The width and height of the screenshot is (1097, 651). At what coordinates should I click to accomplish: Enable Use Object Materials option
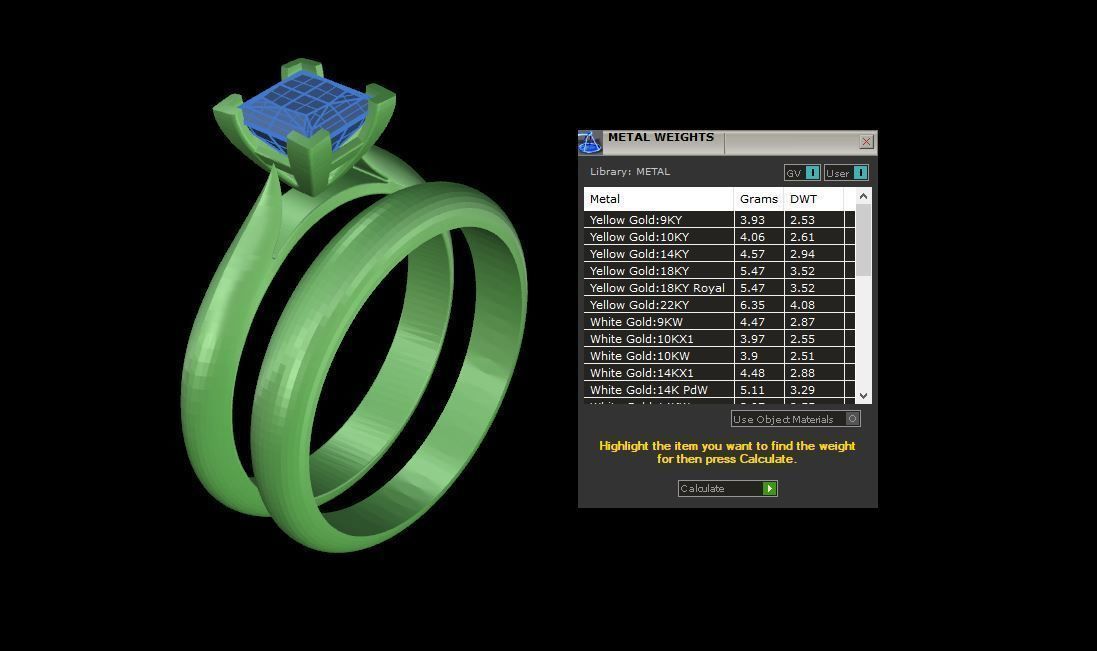(795, 419)
